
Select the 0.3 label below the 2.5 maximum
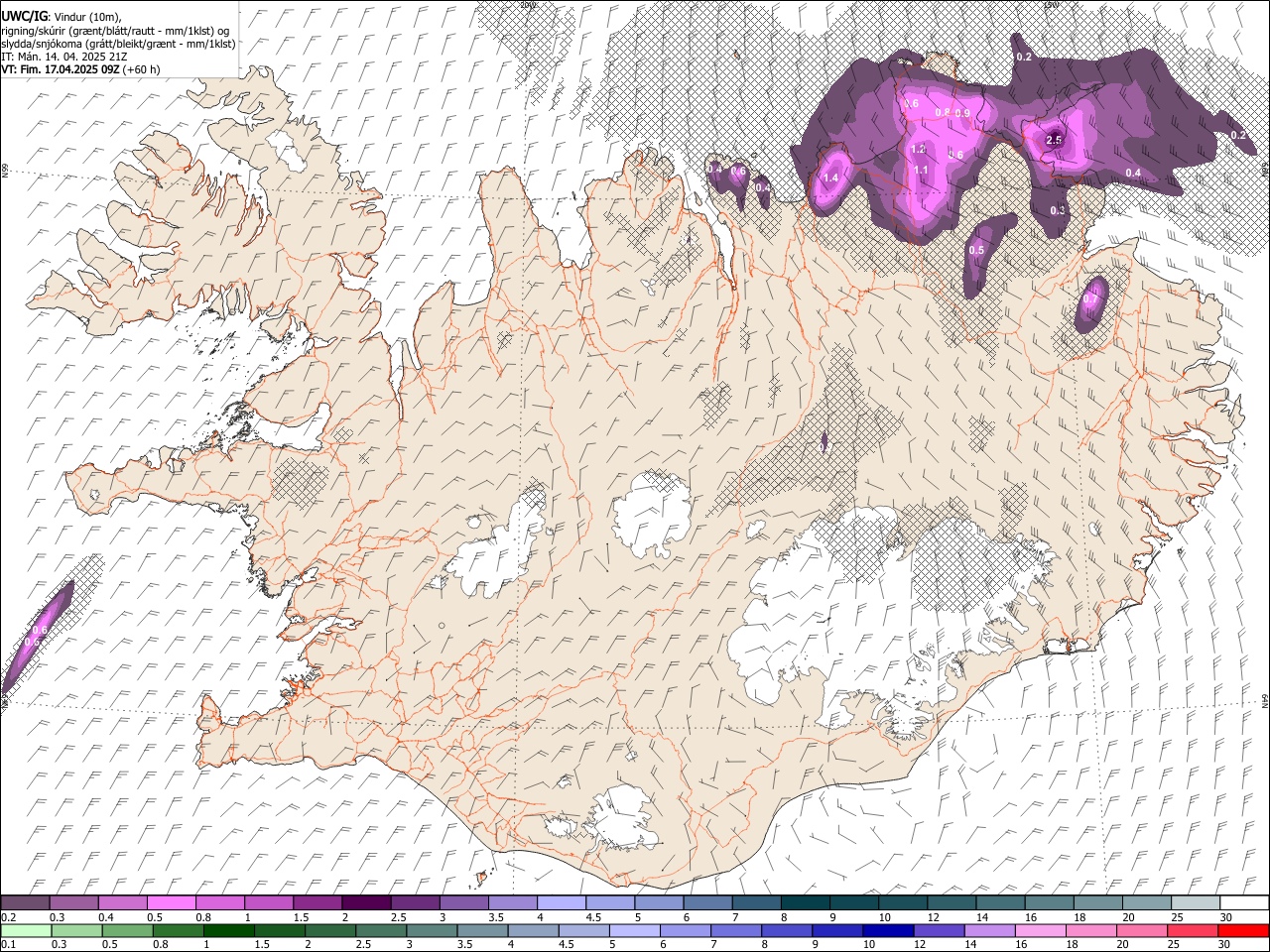tap(1058, 210)
